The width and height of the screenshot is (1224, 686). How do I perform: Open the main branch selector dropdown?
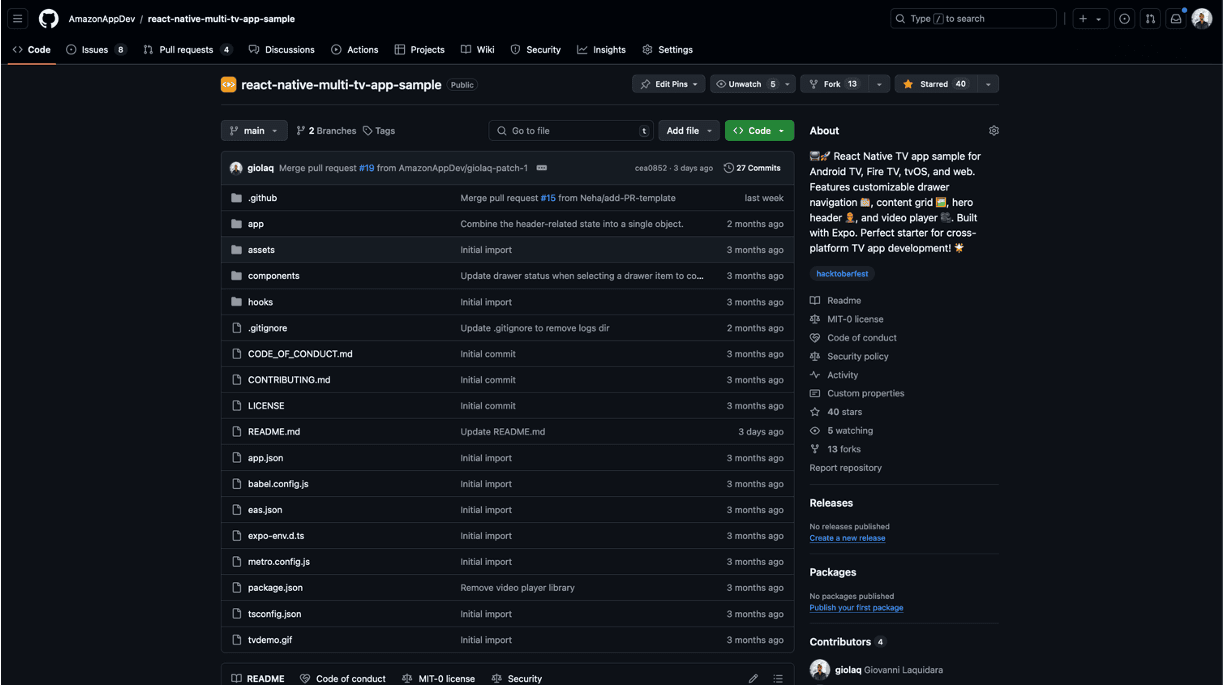tap(254, 131)
